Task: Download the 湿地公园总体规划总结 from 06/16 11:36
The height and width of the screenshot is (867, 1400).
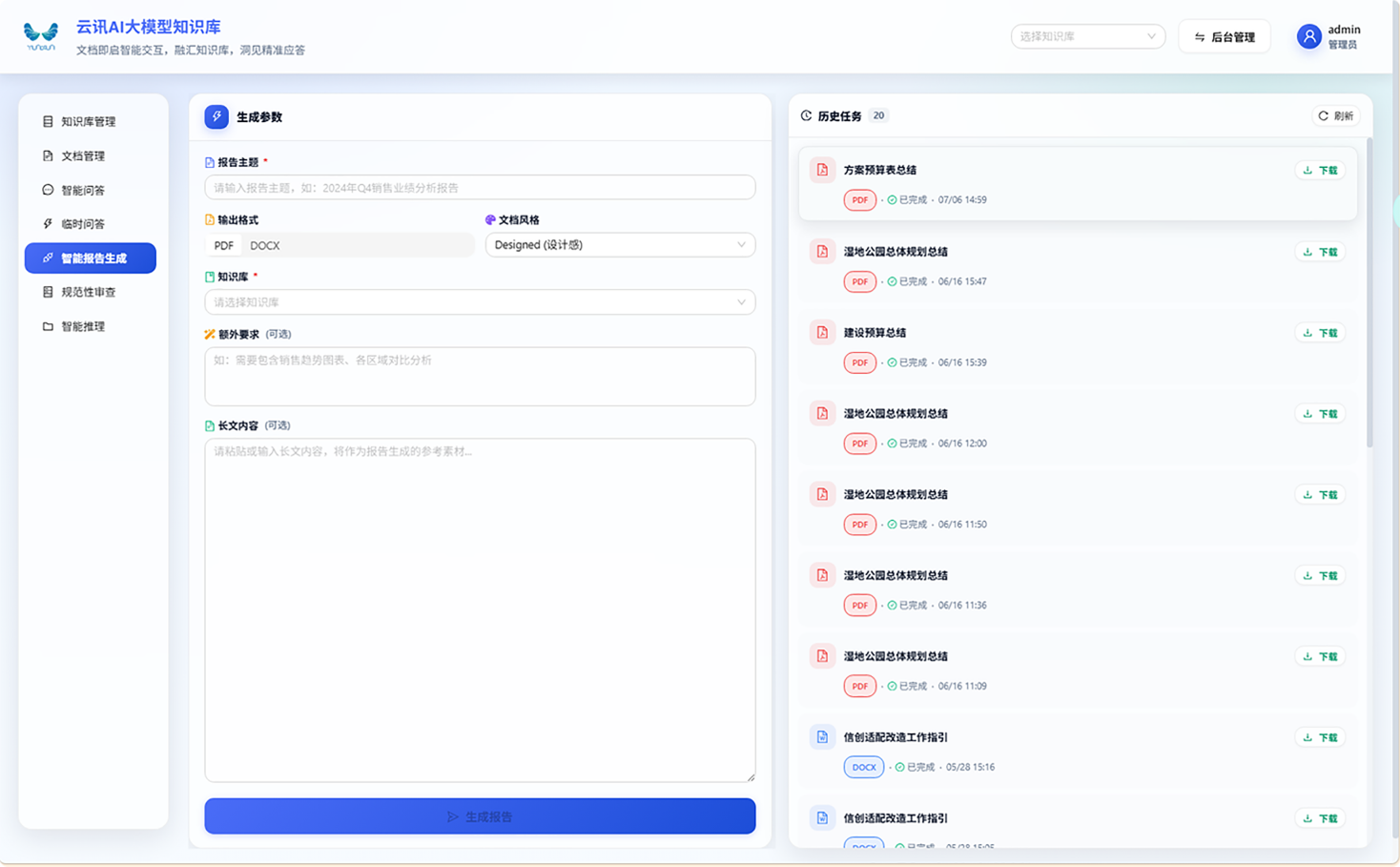Action: coord(1320,576)
